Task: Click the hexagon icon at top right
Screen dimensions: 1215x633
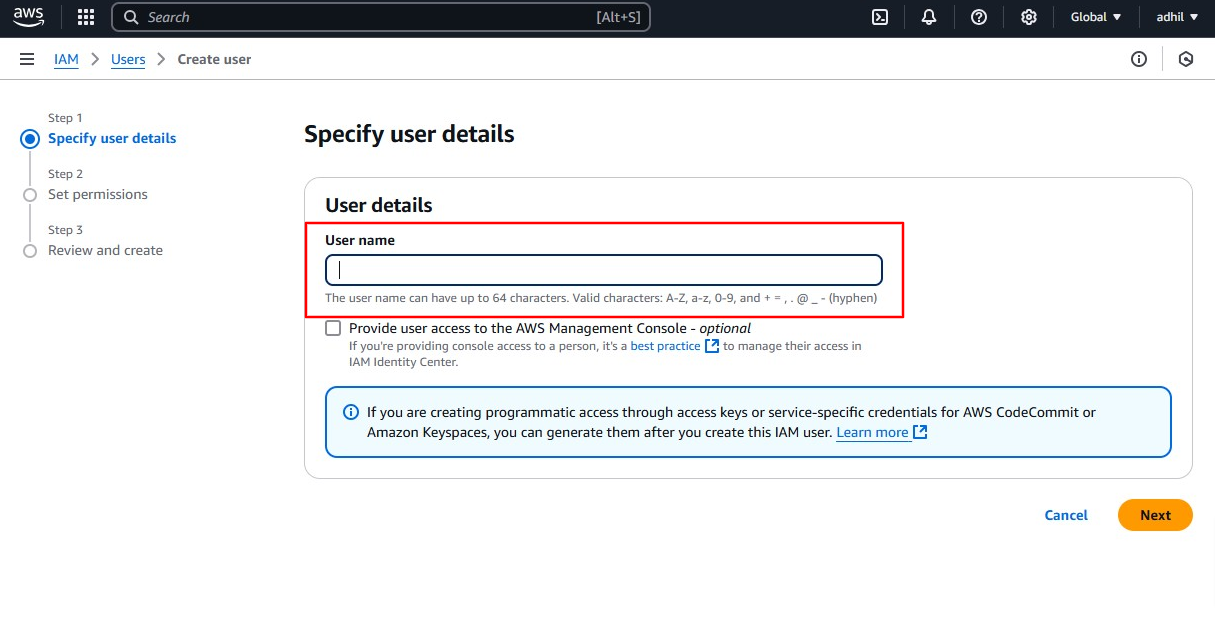Action: pyautogui.click(x=1186, y=59)
